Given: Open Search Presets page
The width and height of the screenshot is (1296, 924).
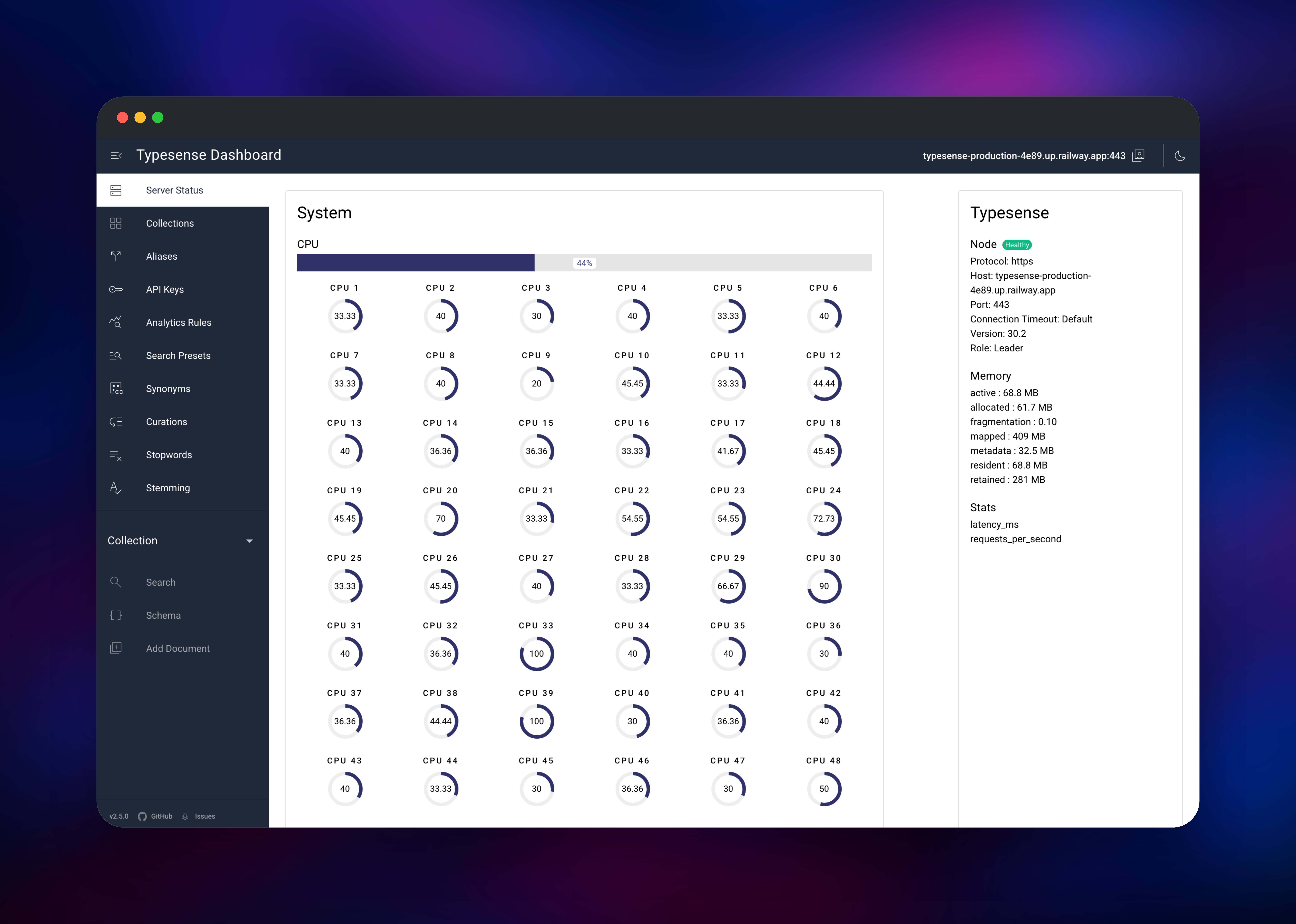Looking at the screenshot, I should [x=183, y=356].
